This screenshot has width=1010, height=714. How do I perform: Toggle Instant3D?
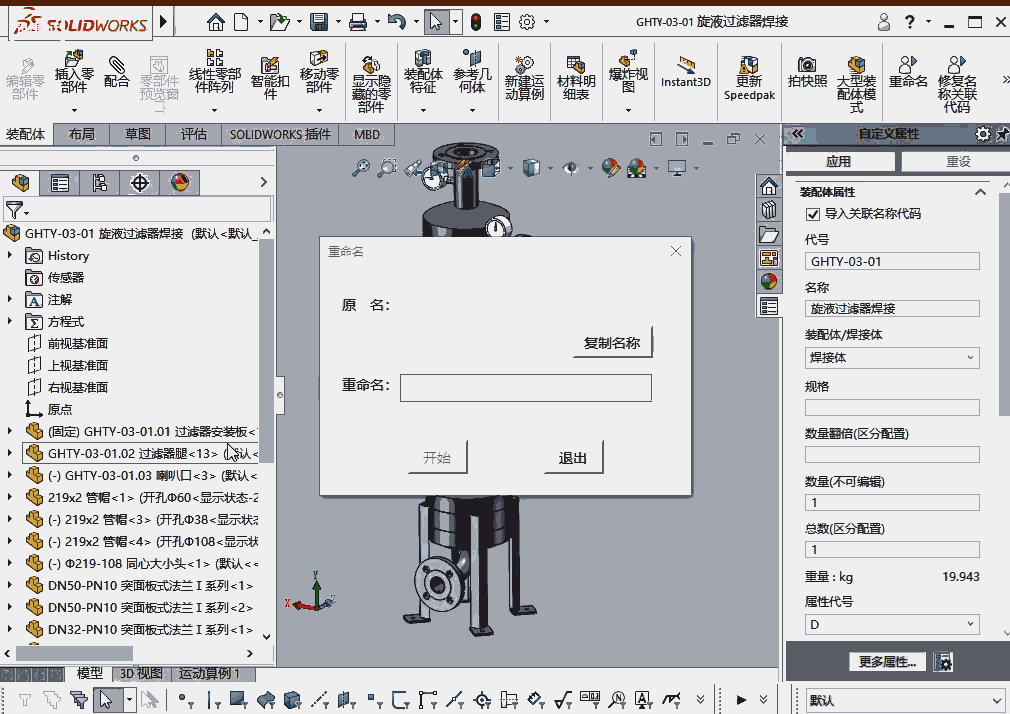click(x=685, y=72)
